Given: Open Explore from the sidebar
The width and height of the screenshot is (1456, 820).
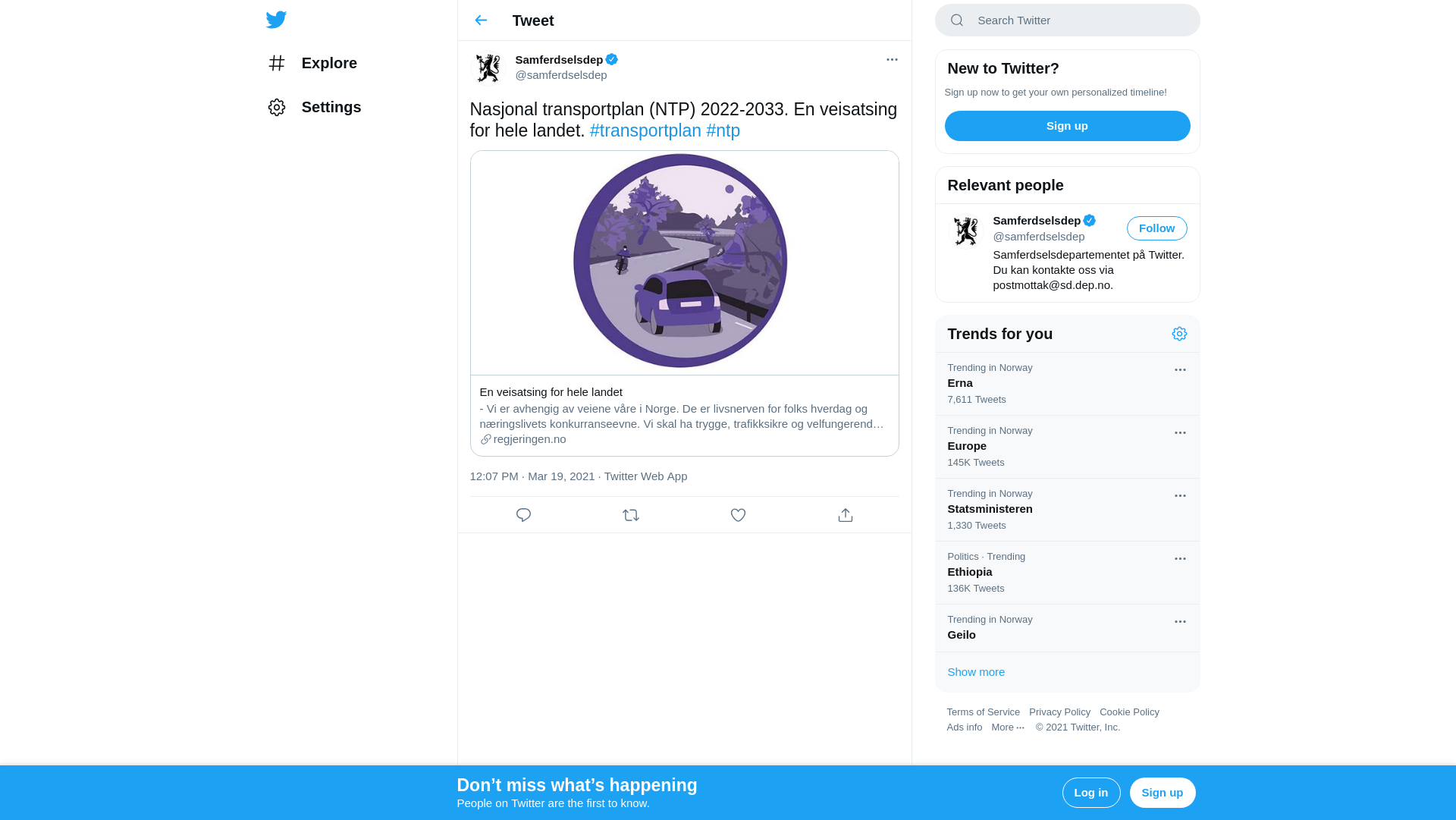Looking at the screenshot, I should coord(312,63).
